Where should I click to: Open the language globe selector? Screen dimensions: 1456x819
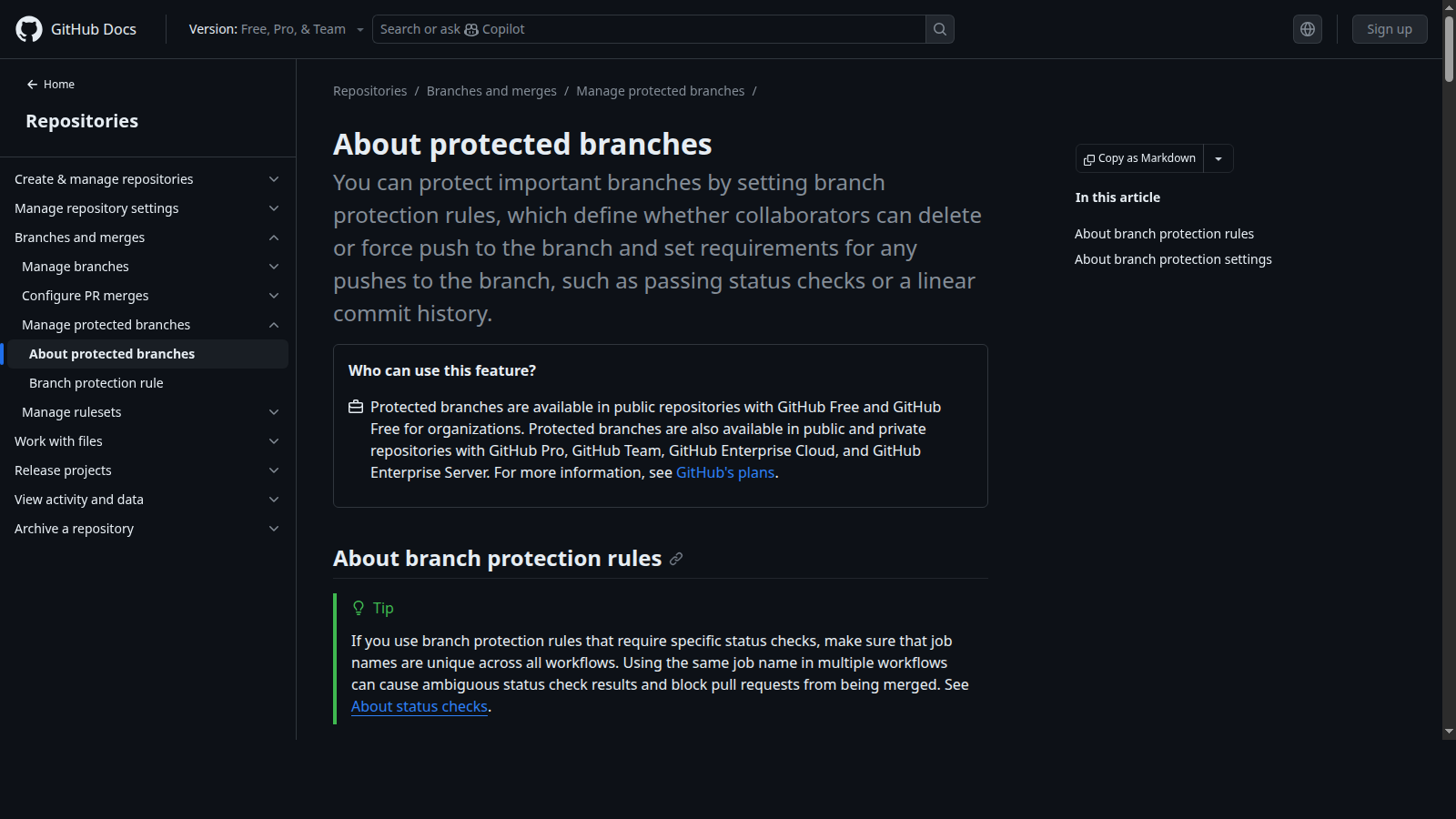click(1308, 29)
